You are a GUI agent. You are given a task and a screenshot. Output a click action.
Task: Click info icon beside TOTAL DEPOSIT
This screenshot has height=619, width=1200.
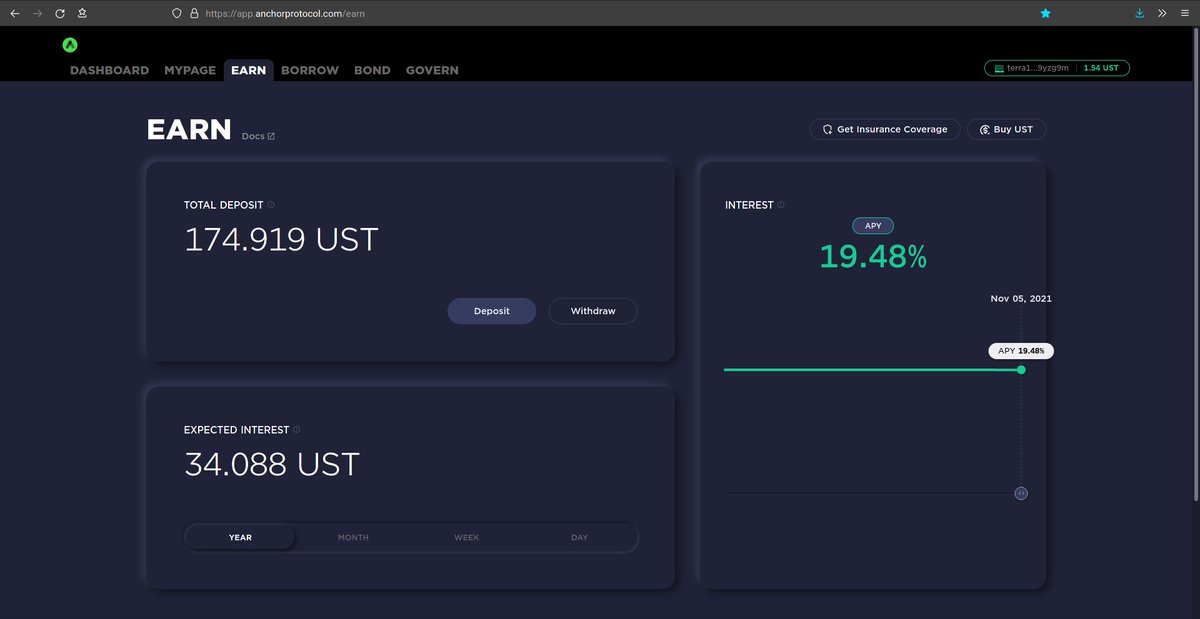(271, 204)
